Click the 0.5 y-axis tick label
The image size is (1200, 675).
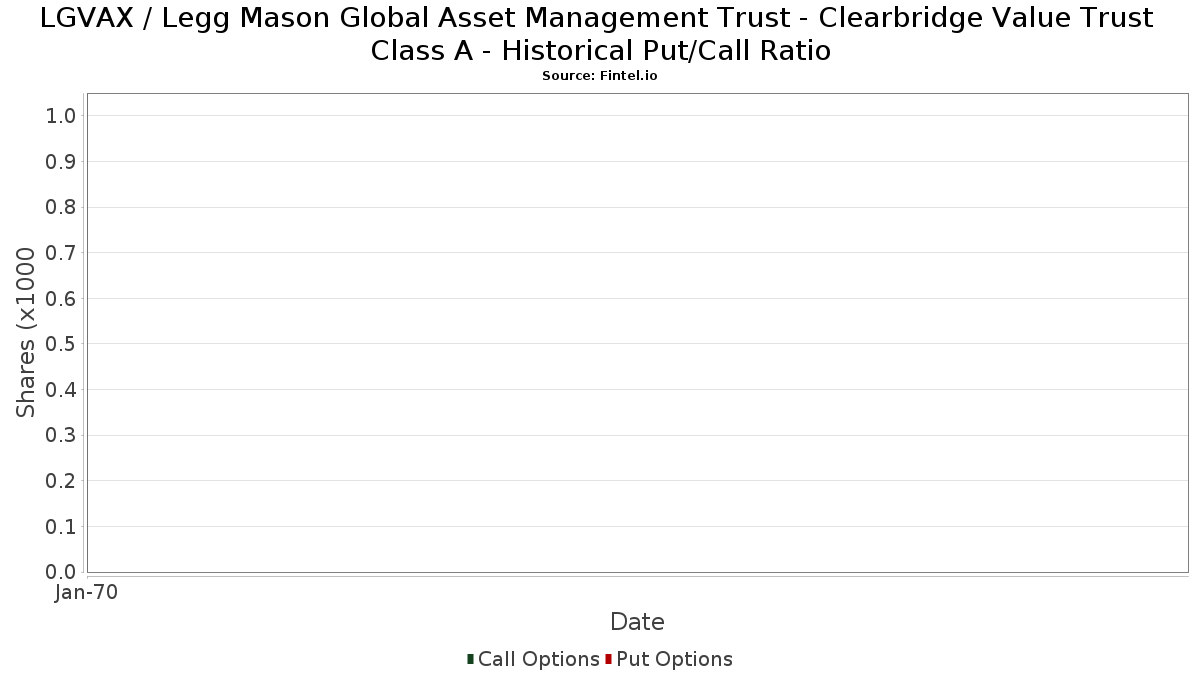click(x=61, y=344)
